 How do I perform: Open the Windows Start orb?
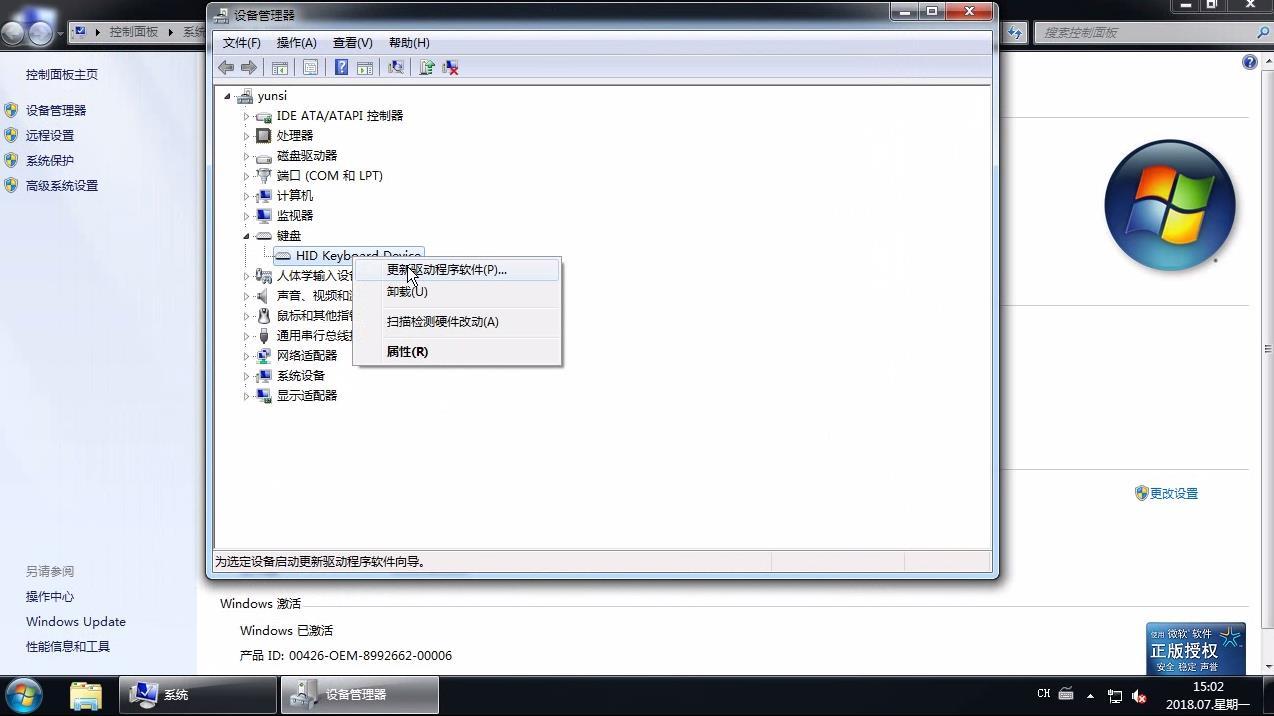[24, 695]
